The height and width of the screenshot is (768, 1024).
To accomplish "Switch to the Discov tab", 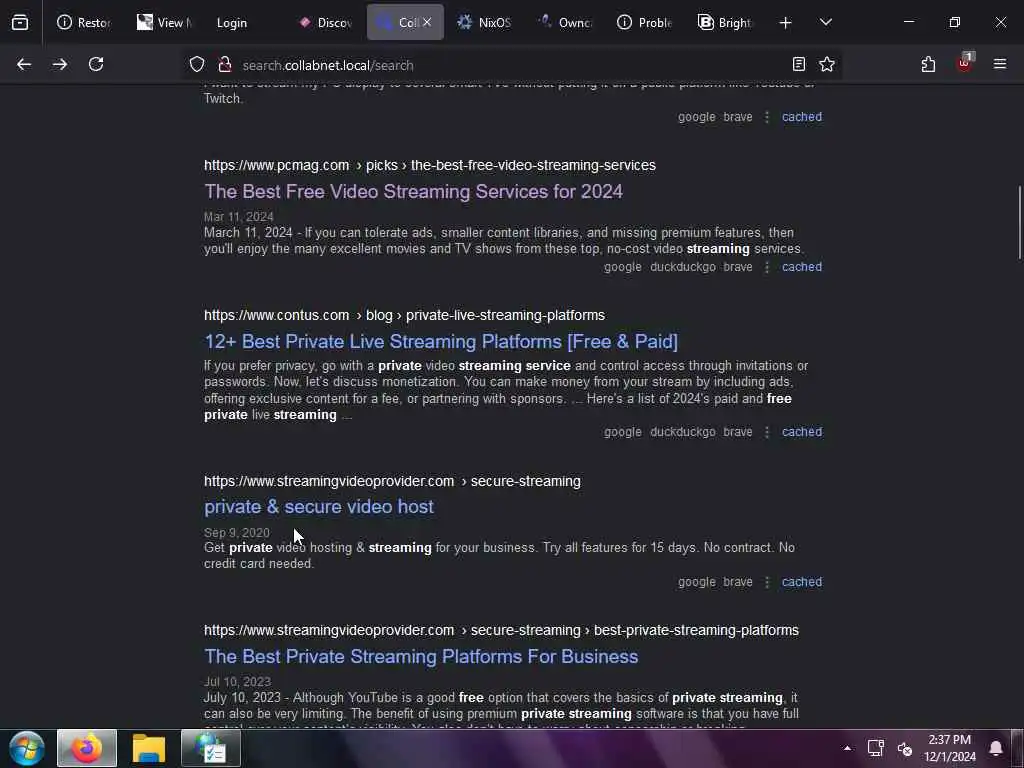I will [x=325, y=23].
